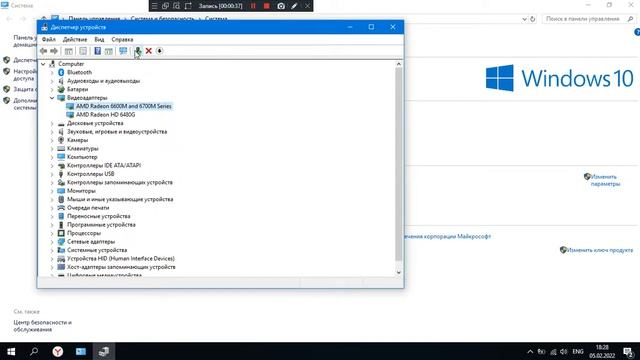Screen dimensions: 640x360
Task: Select AMD Radeon HD 6480G device
Action: tap(105, 115)
